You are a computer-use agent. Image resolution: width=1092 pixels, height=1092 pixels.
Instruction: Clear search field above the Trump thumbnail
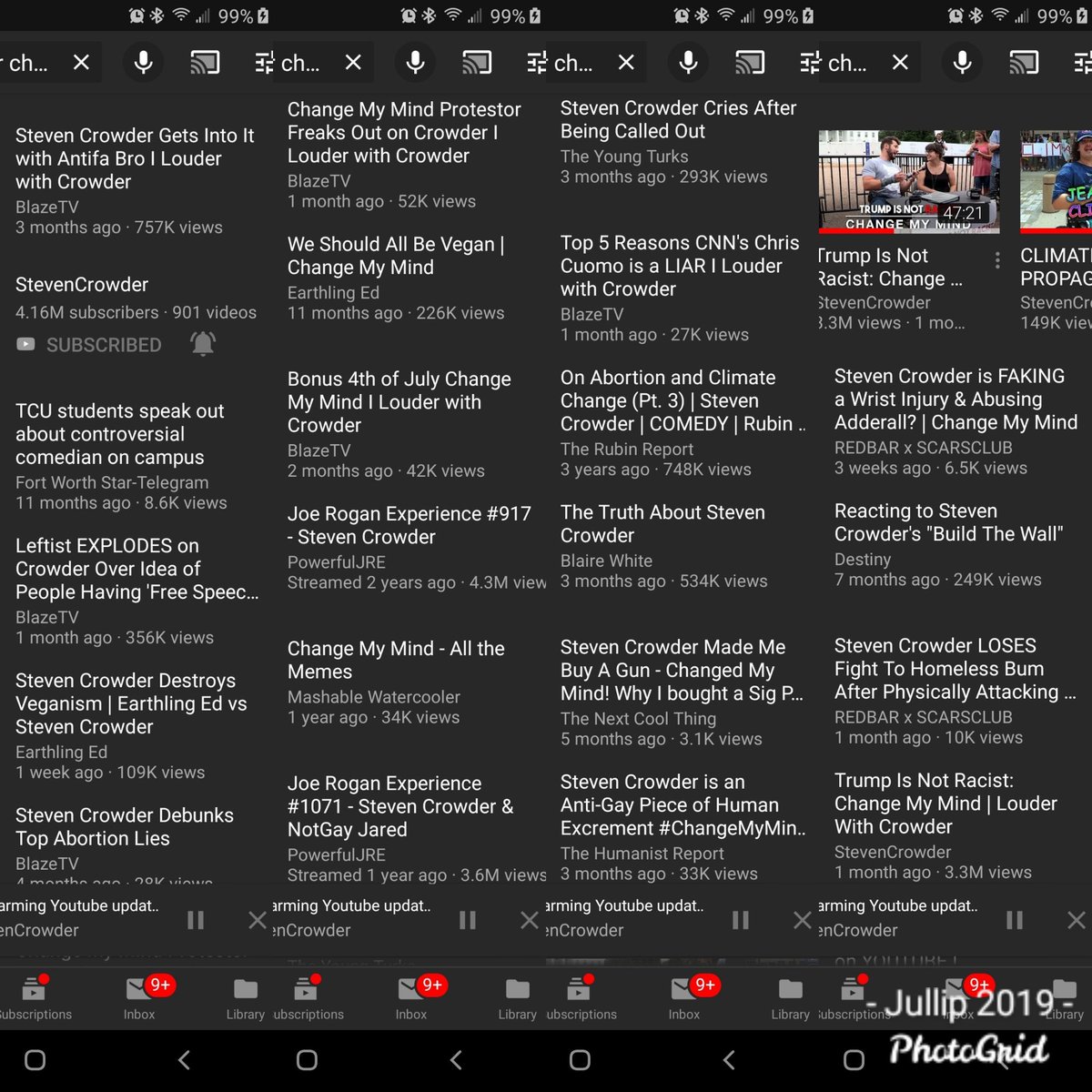coord(900,62)
